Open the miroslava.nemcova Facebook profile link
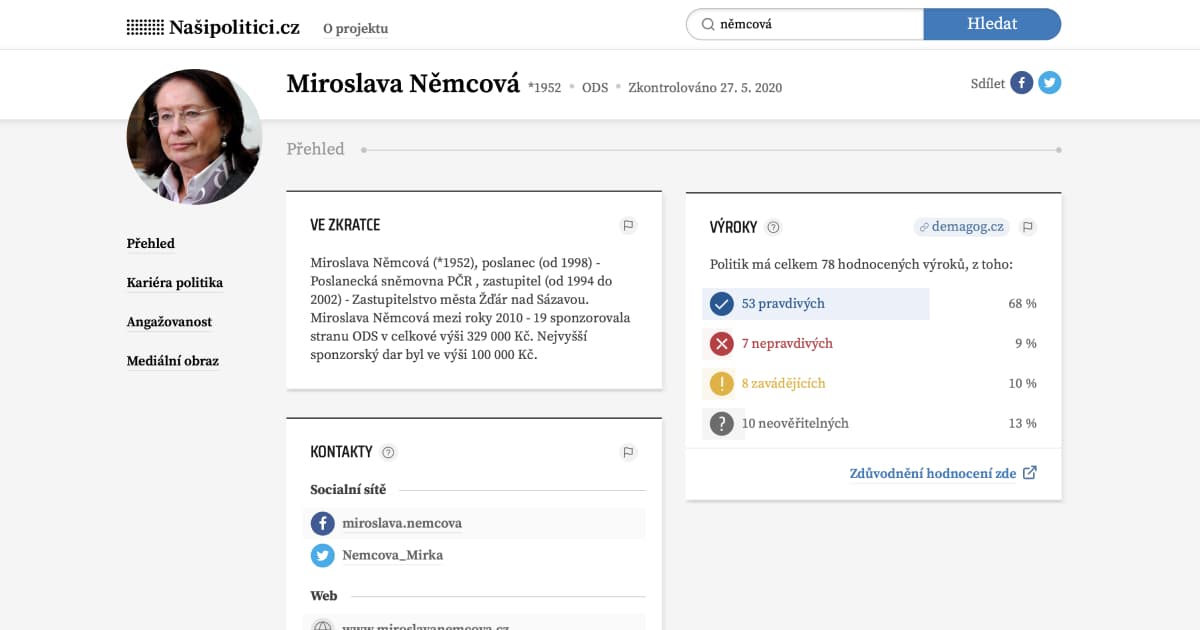This screenshot has width=1200, height=630. tap(401, 523)
